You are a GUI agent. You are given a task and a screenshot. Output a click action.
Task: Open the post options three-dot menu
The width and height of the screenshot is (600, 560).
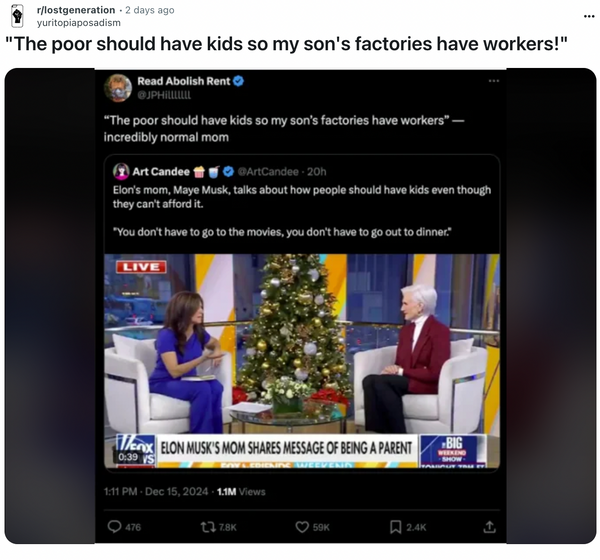(x=589, y=16)
